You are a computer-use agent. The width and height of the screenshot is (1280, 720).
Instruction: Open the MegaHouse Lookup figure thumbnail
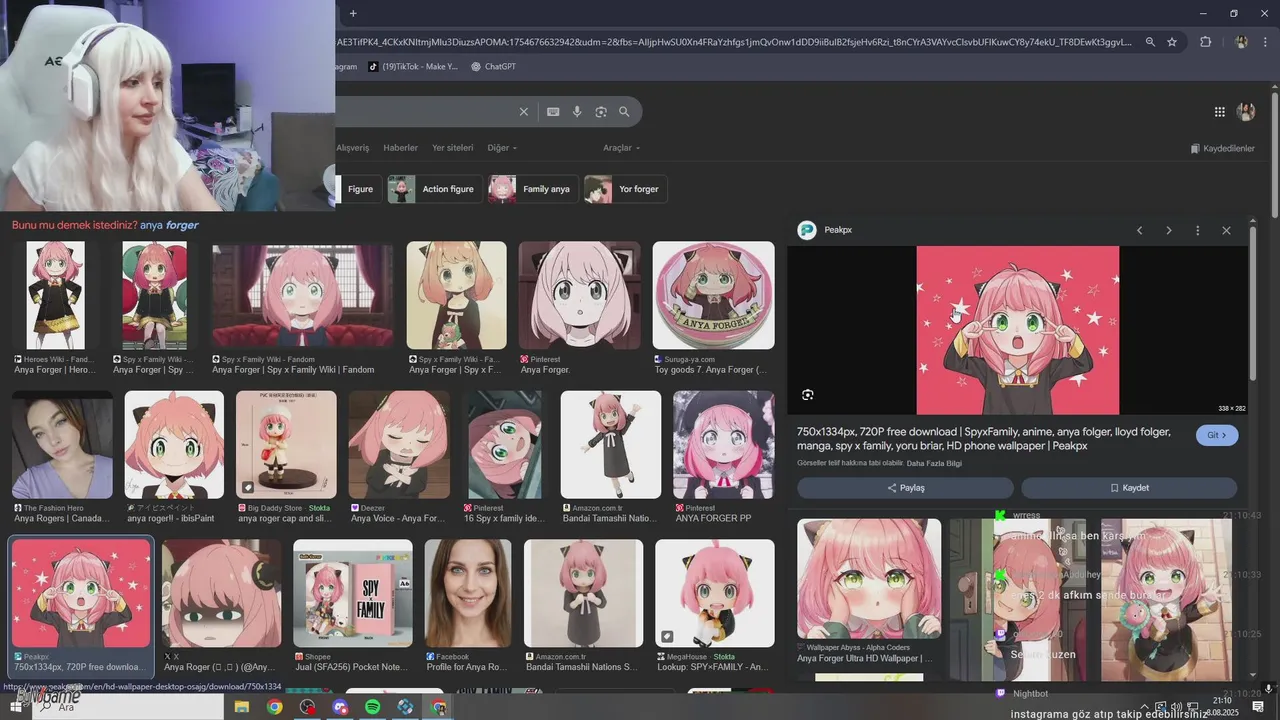point(715,593)
